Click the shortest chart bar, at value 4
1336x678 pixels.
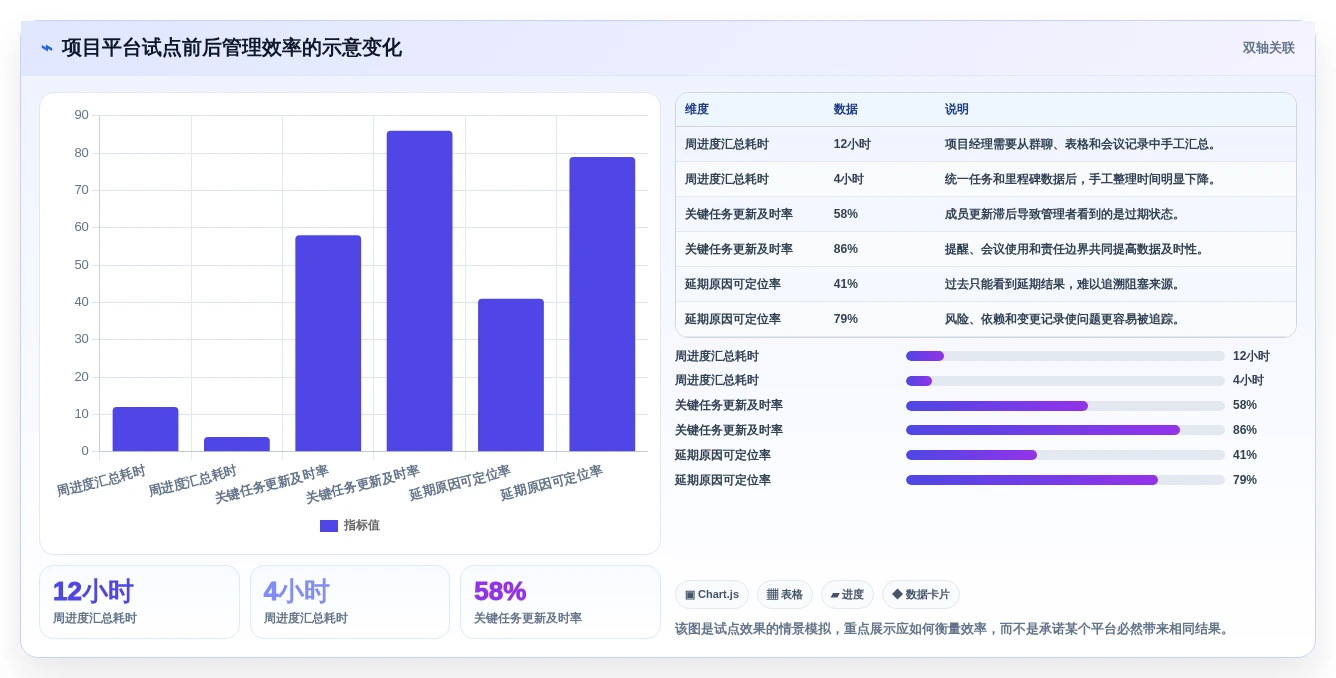237,444
